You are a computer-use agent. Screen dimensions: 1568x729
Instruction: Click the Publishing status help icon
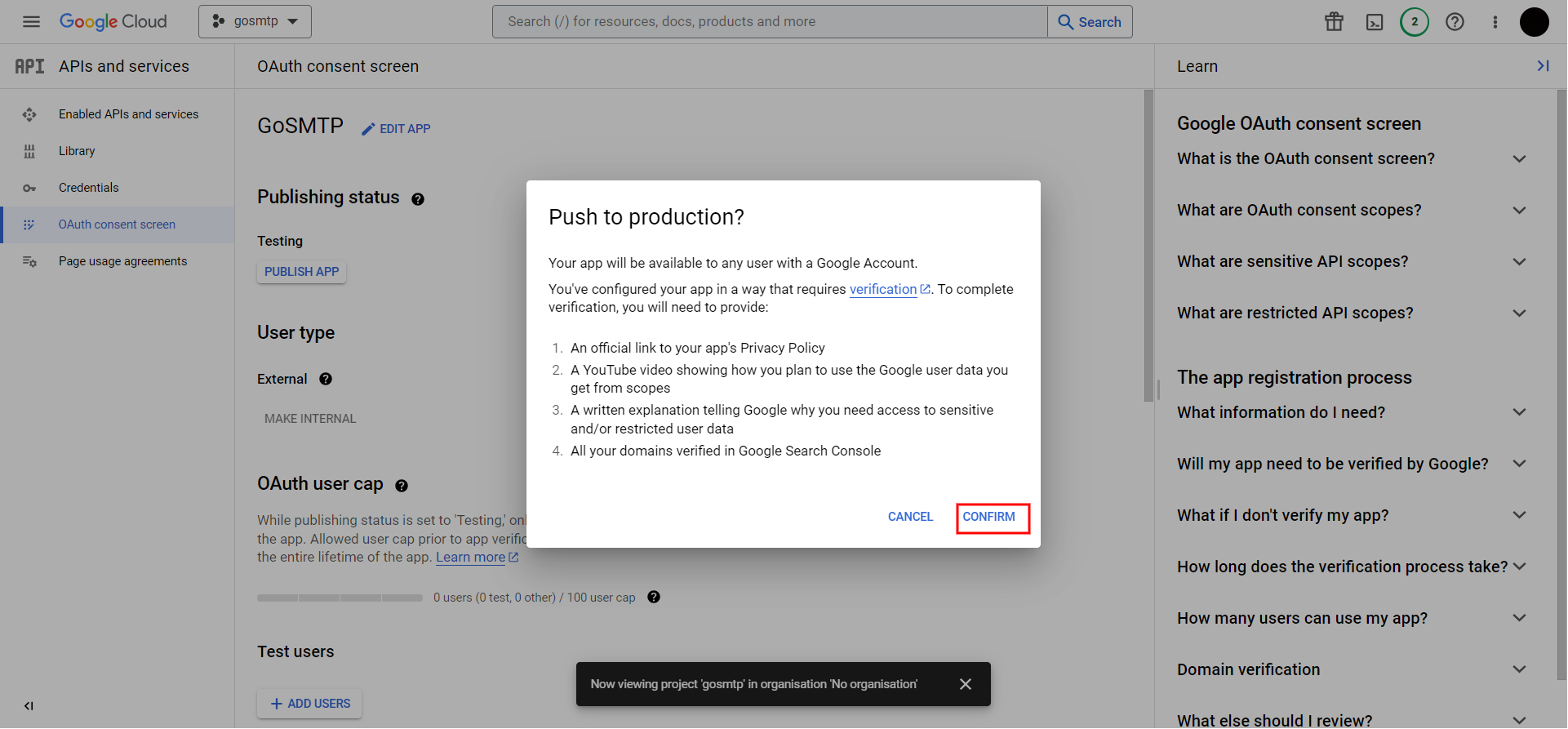(x=418, y=199)
